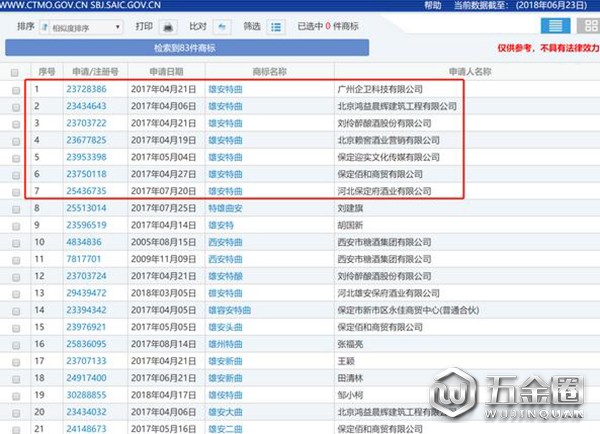Select the date 2009年11月09日
The width and height of the screenshot is (600, 434).
coord(163,259)
